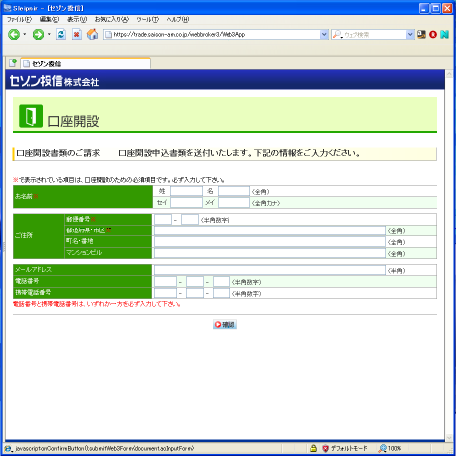The height and width of the screenshot is (456, 456).
Task: Click the メールアドレス input field
Action: pos(270,270)
